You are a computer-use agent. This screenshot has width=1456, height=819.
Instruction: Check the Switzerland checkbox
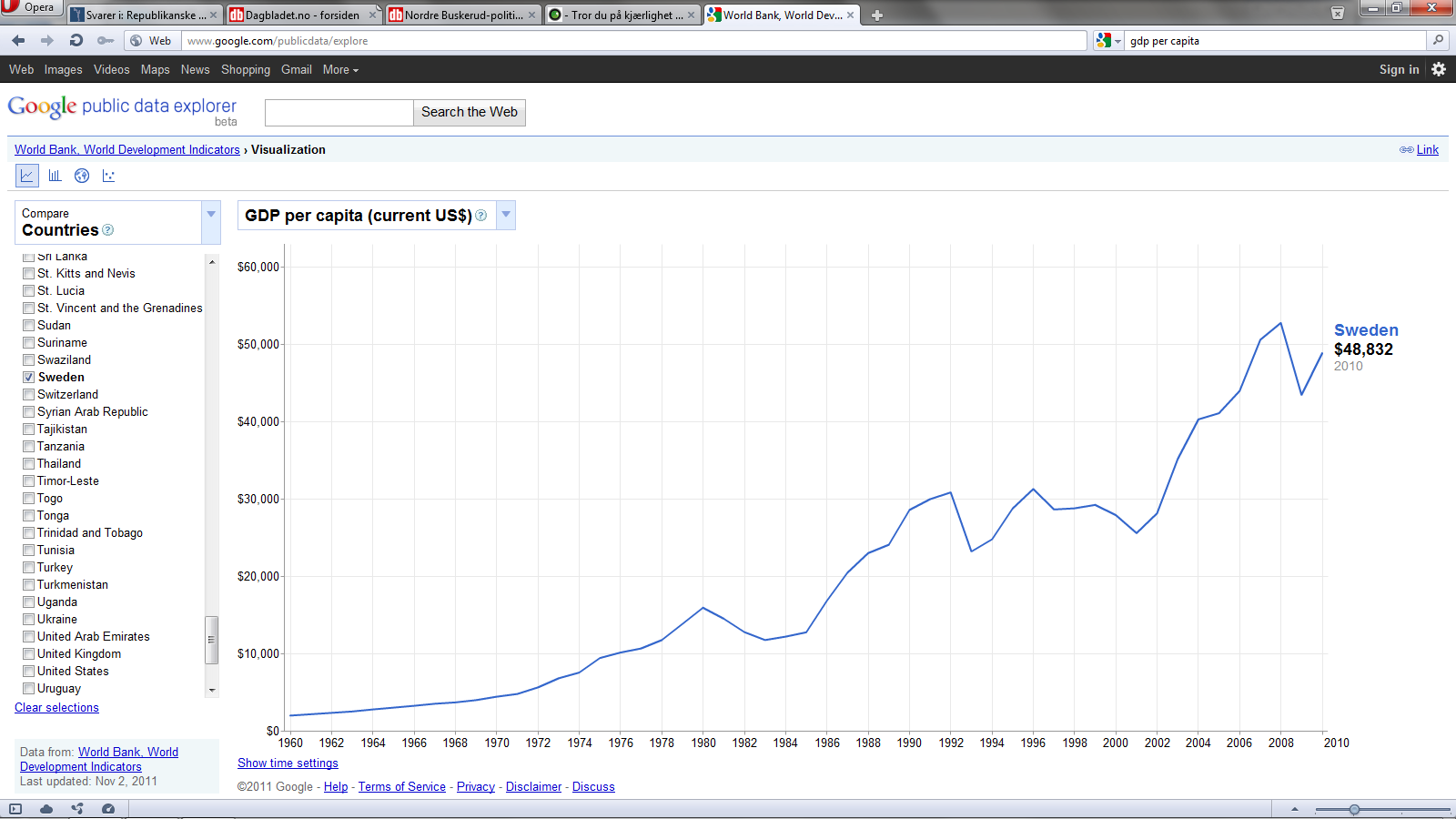pos(29,395)
